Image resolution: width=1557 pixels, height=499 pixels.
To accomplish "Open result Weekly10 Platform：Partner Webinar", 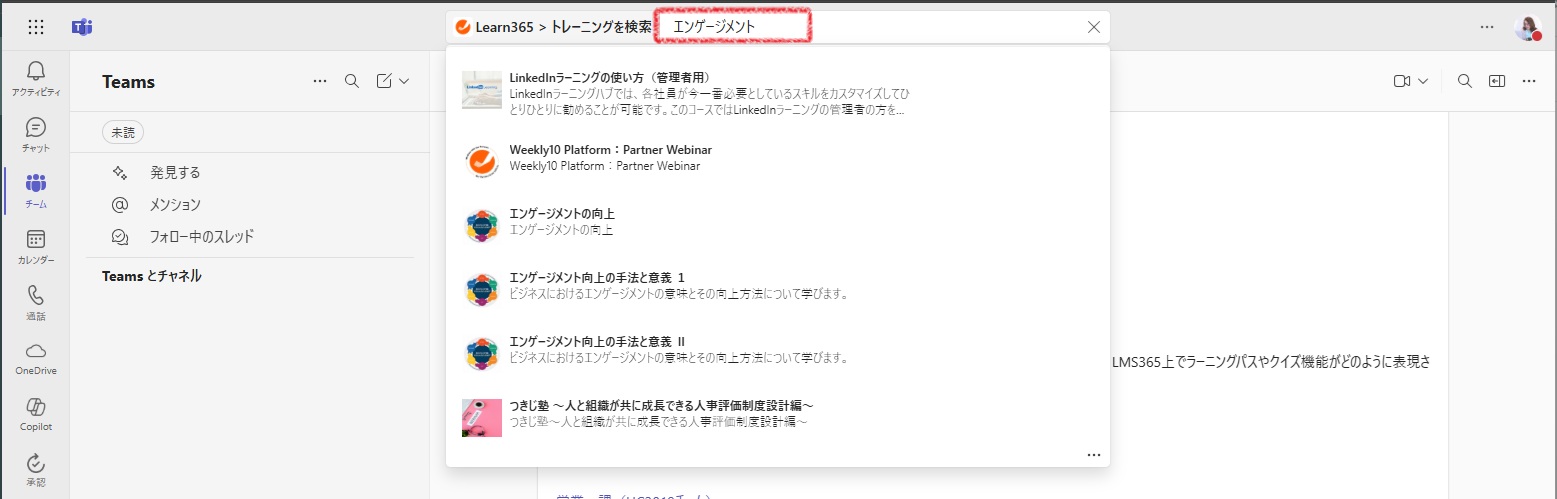I will [778, 158].
